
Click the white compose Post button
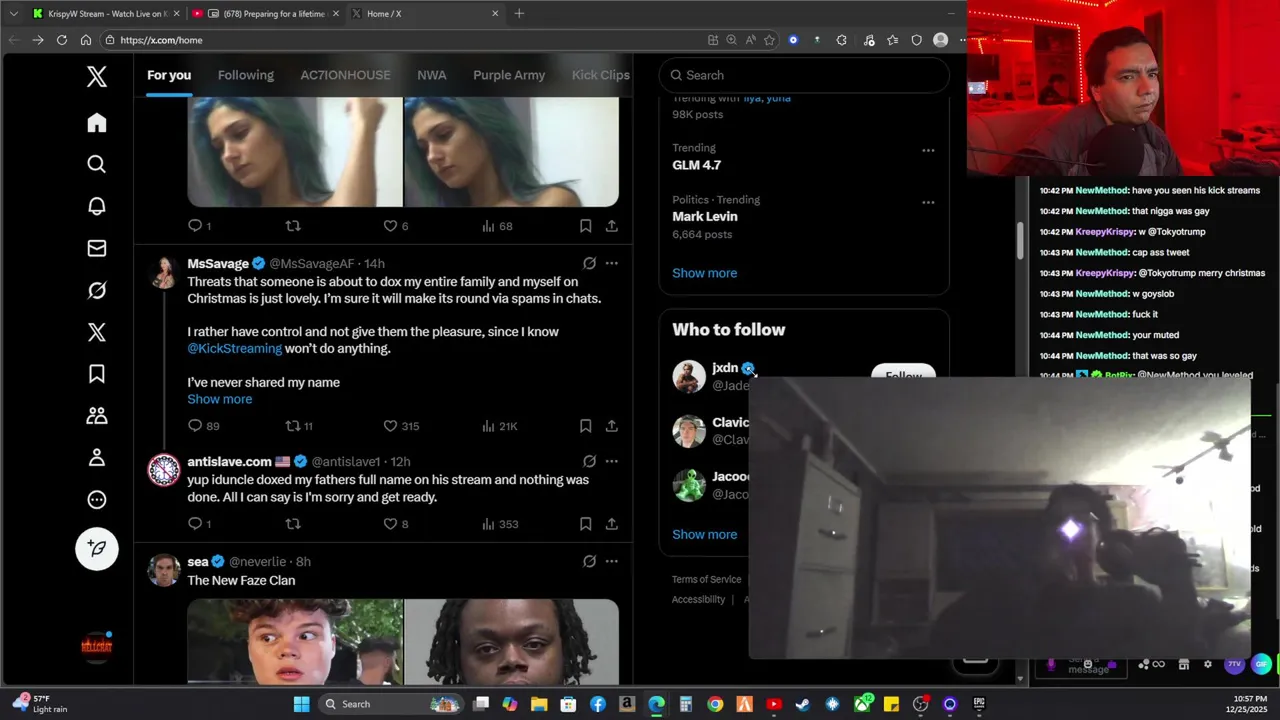click(x=97, y=548)
